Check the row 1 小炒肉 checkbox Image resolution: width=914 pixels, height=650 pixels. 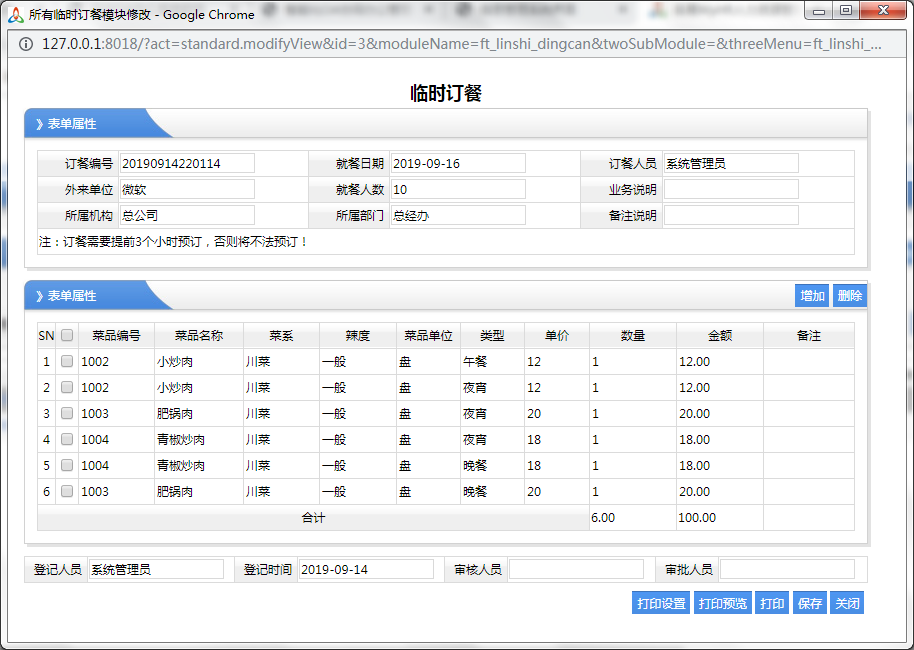[67, 361]
